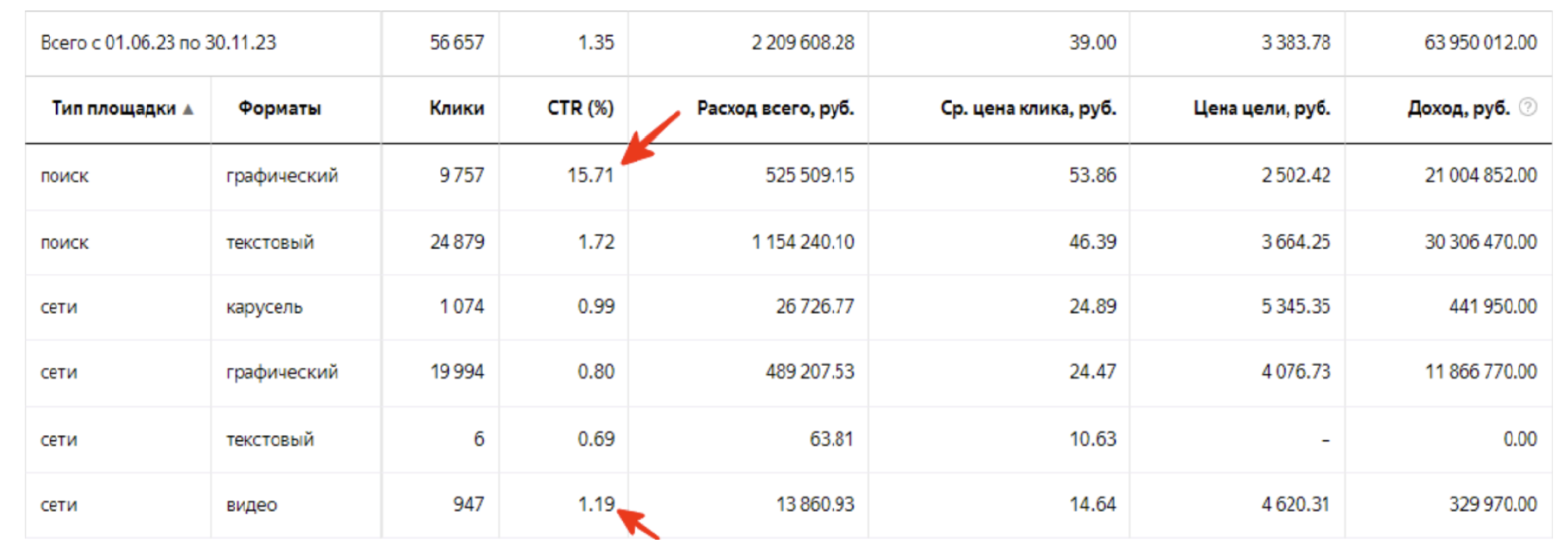Select total income 63 950 012.00
This screenshot has height=548, width=1568.
tap(1480, 43)
